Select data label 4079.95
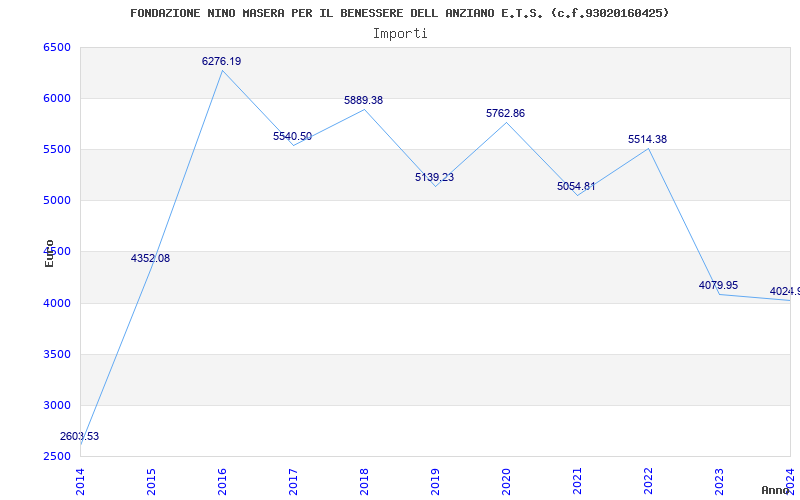 click(718, 285)
